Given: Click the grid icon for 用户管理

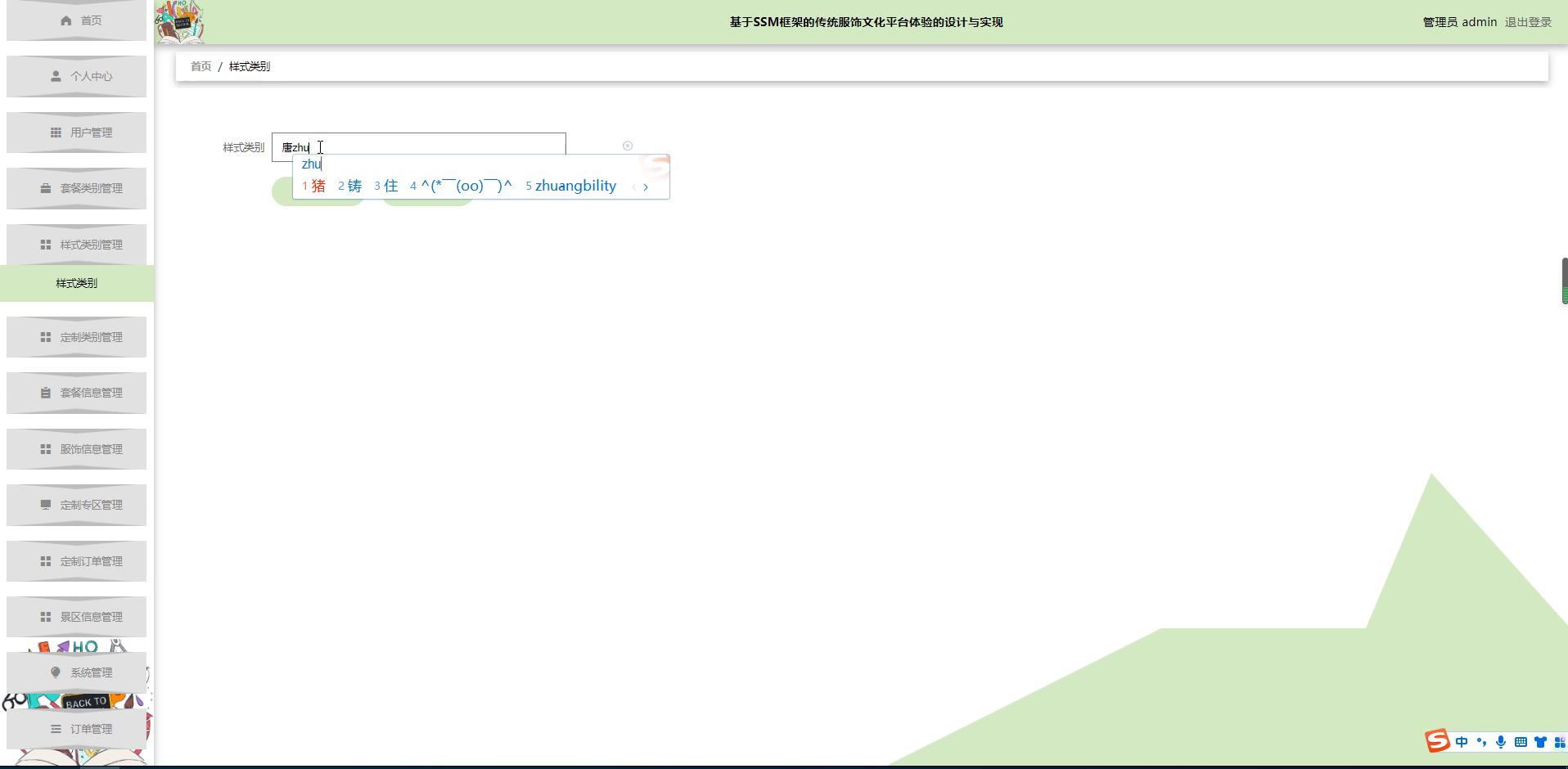Looking at the screenshot, I should 56,133.
